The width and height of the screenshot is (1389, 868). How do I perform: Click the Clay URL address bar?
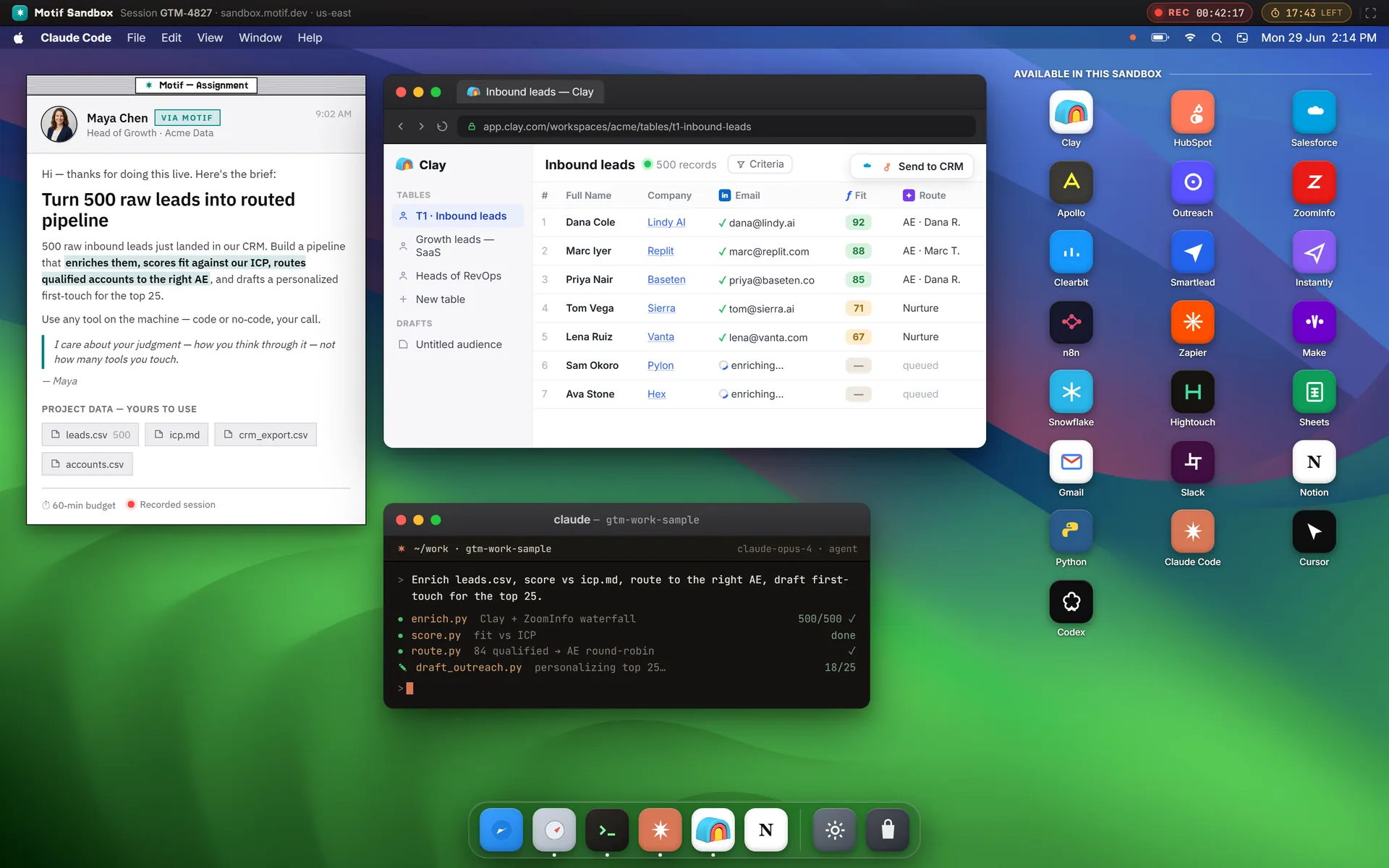[x=716, y=127]
